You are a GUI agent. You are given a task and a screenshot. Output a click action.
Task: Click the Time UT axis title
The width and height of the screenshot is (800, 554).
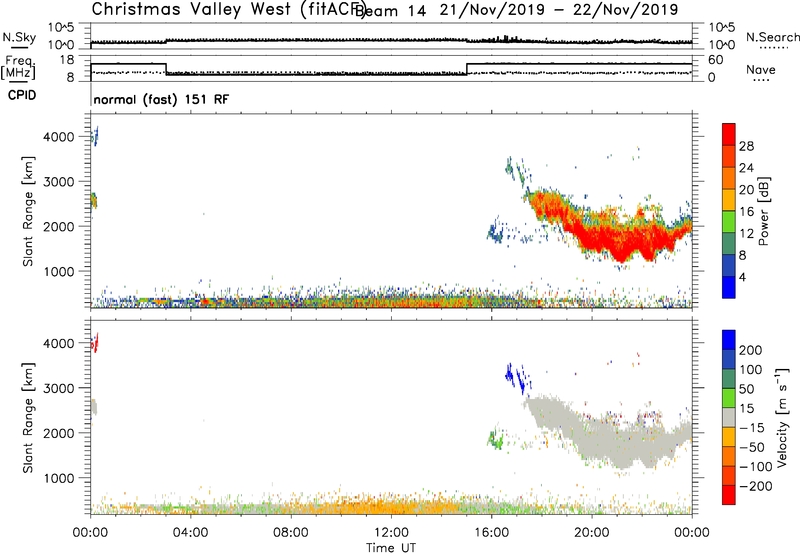click(391, 548)
